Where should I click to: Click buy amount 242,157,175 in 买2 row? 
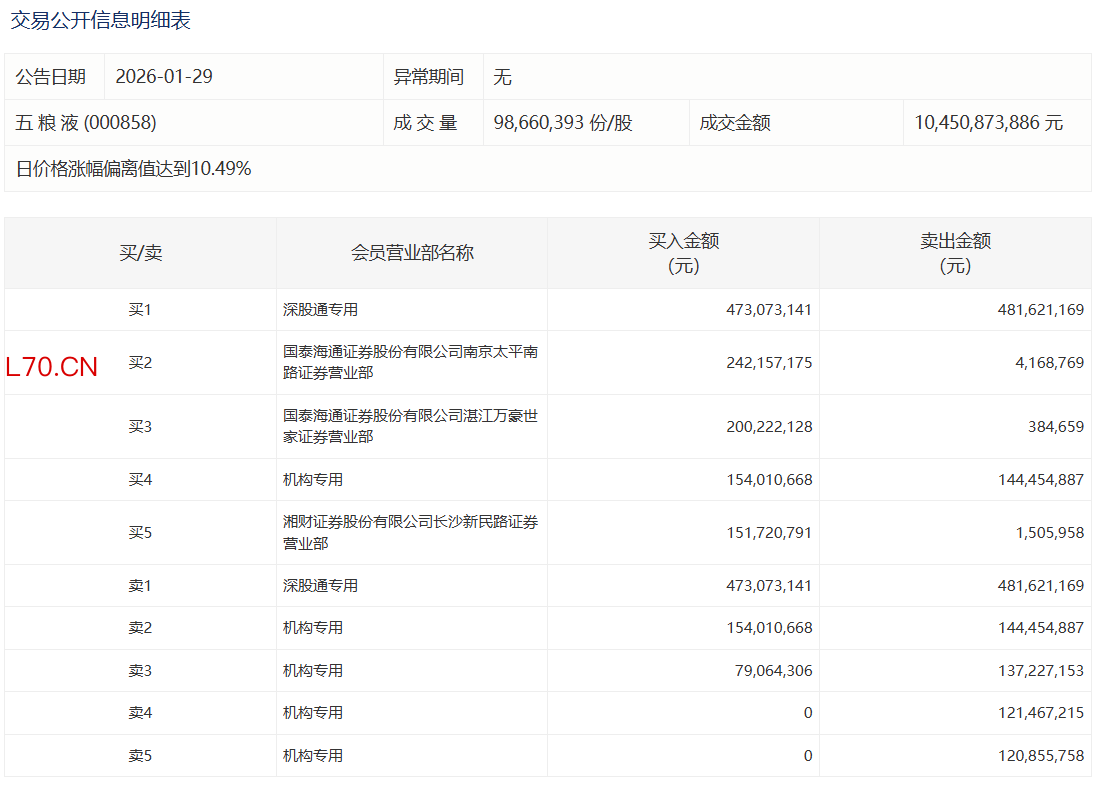769,363
